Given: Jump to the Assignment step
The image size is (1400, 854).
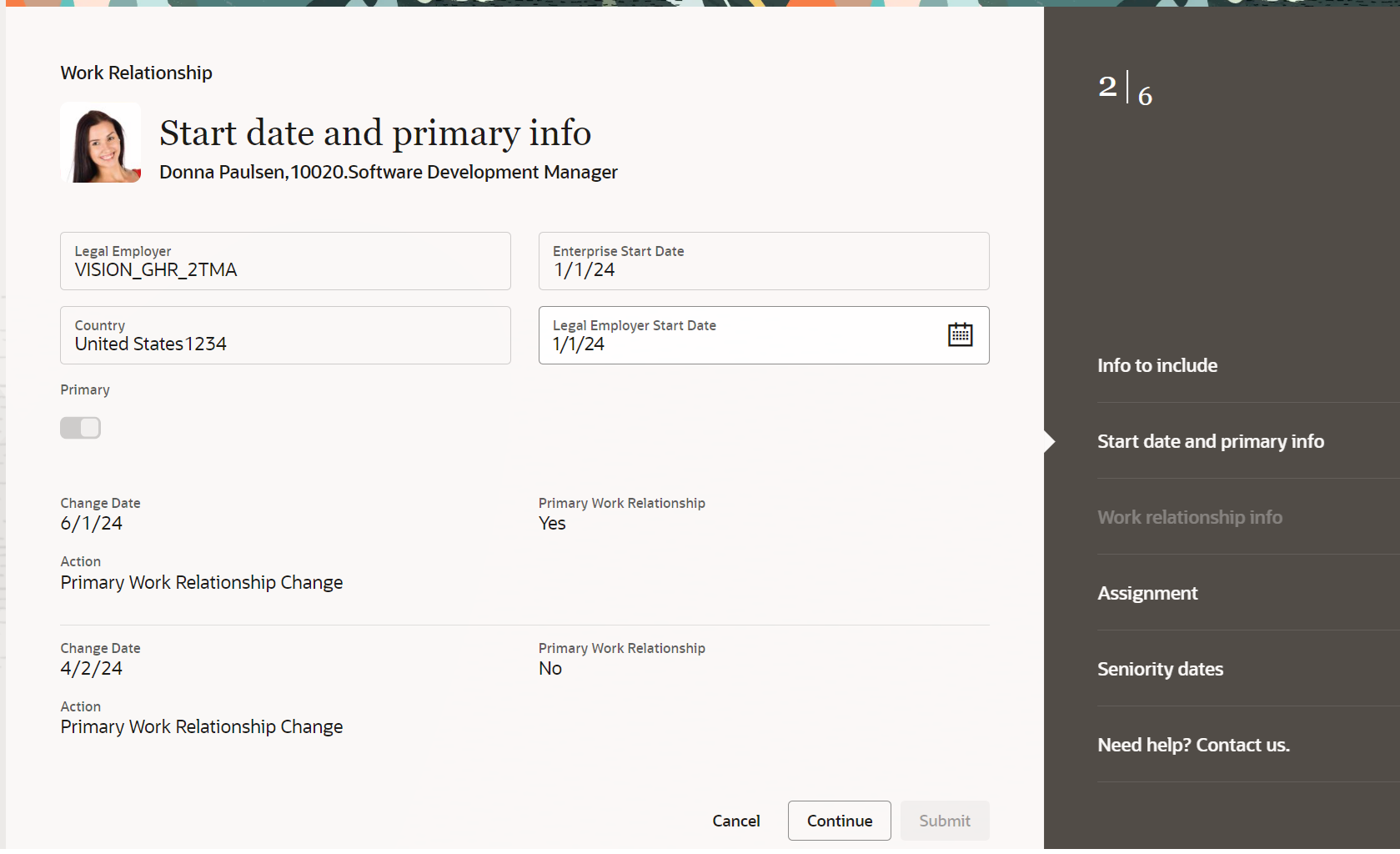Looking at the screenshot, I should (1147, 593).
